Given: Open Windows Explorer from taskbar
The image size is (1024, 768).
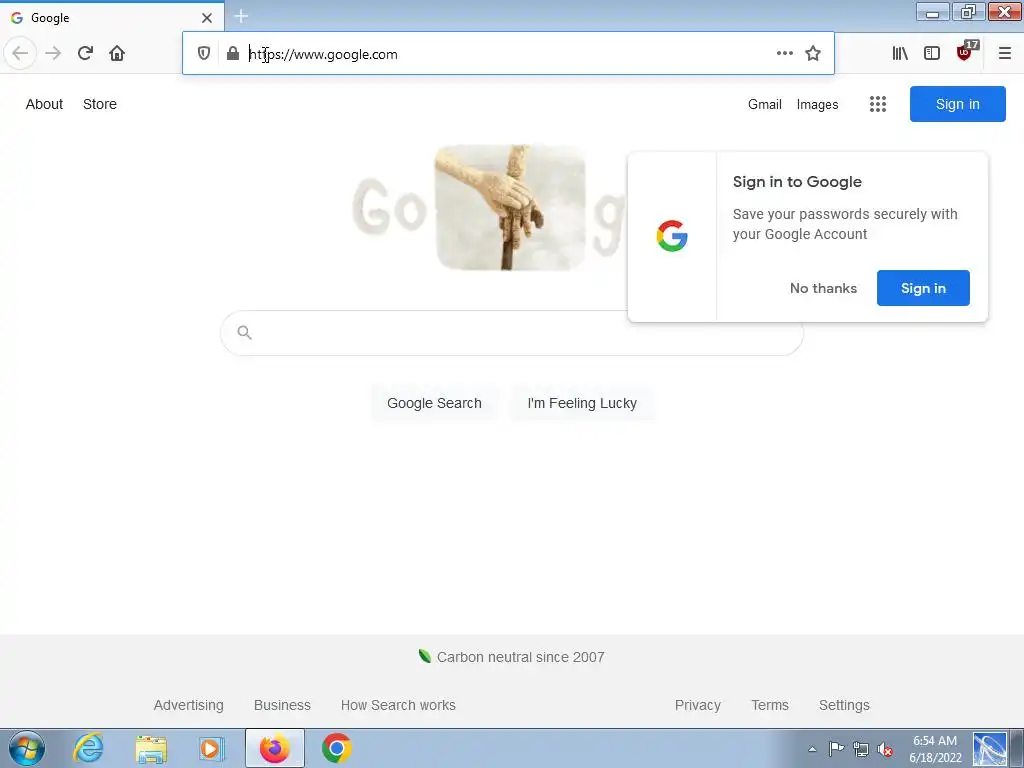Looking at the screenshot, I should [151, 748].
